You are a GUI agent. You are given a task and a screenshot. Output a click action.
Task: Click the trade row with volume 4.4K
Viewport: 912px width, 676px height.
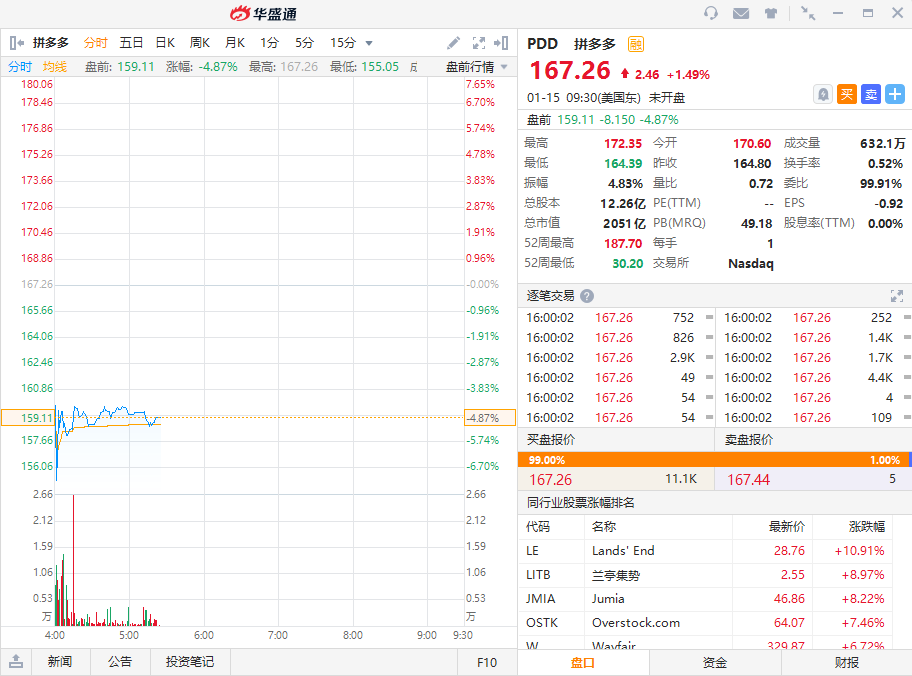pyautogui.click(x=815, y=378)
